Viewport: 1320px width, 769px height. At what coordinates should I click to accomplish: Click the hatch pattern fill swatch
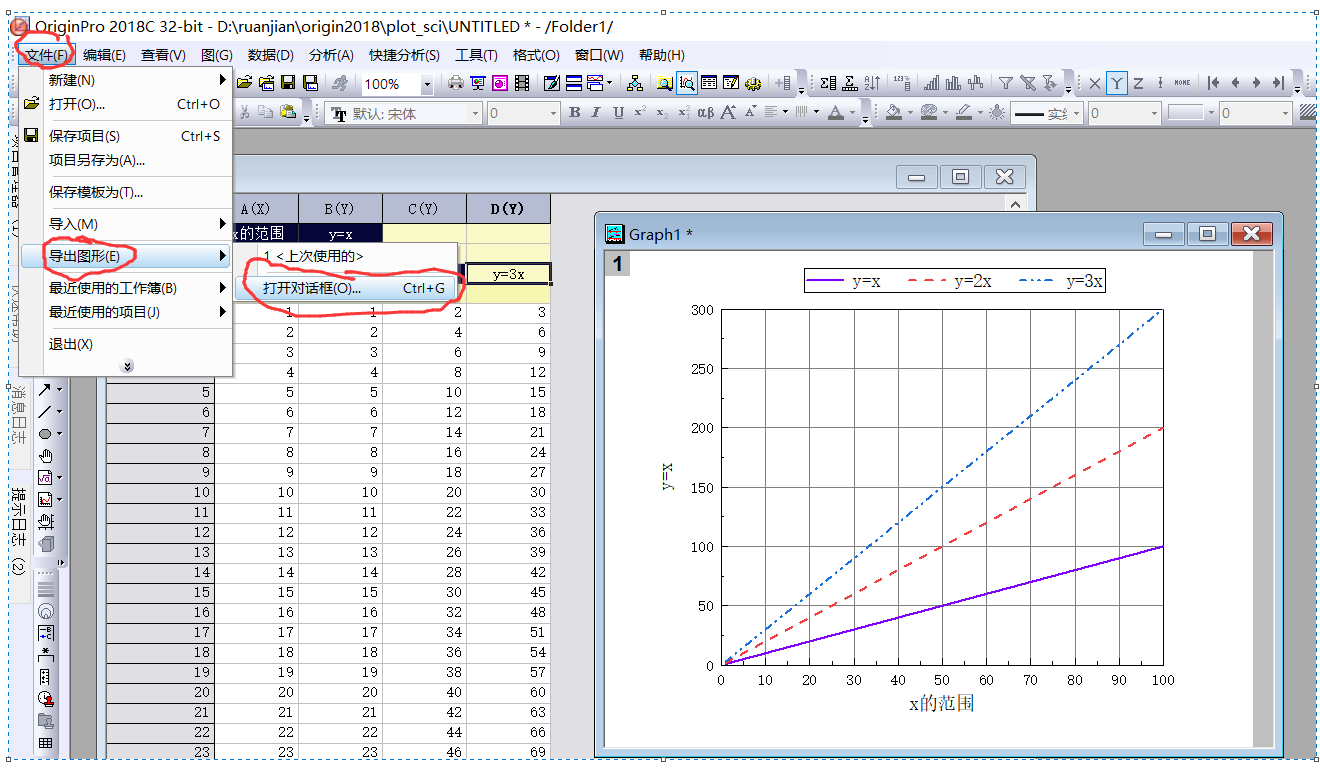(x=1307, y=113)
